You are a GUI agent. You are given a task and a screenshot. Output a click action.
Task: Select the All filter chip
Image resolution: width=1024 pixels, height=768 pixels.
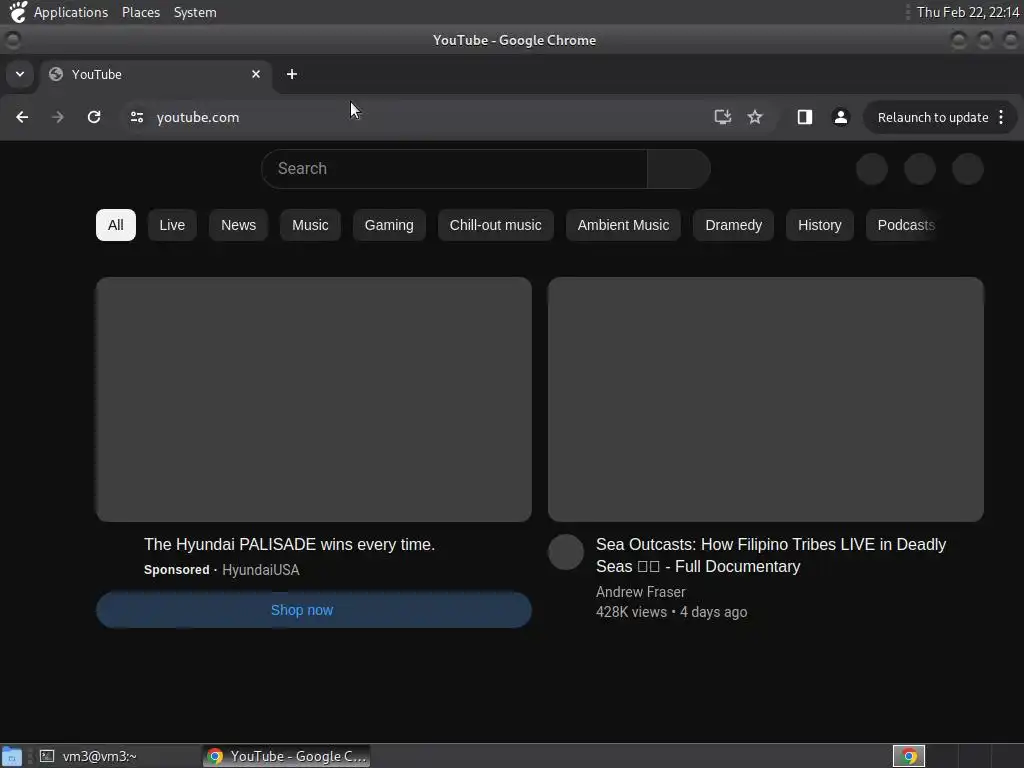tap(116, 225)
